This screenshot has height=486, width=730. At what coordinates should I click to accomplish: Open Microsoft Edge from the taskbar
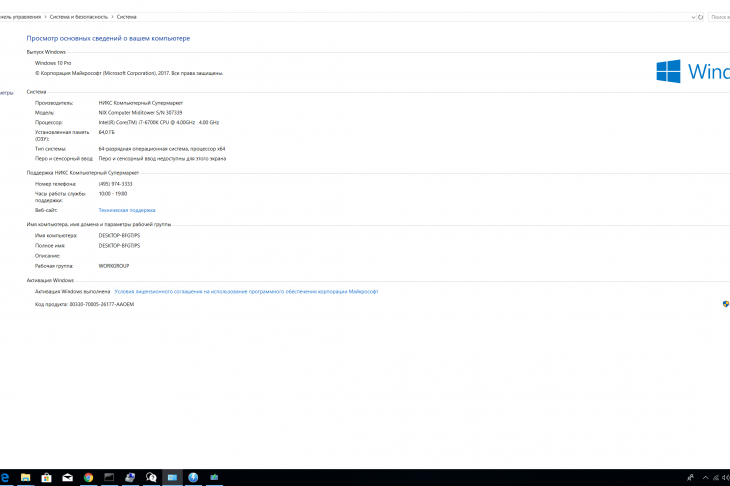(x=4, y=477)
